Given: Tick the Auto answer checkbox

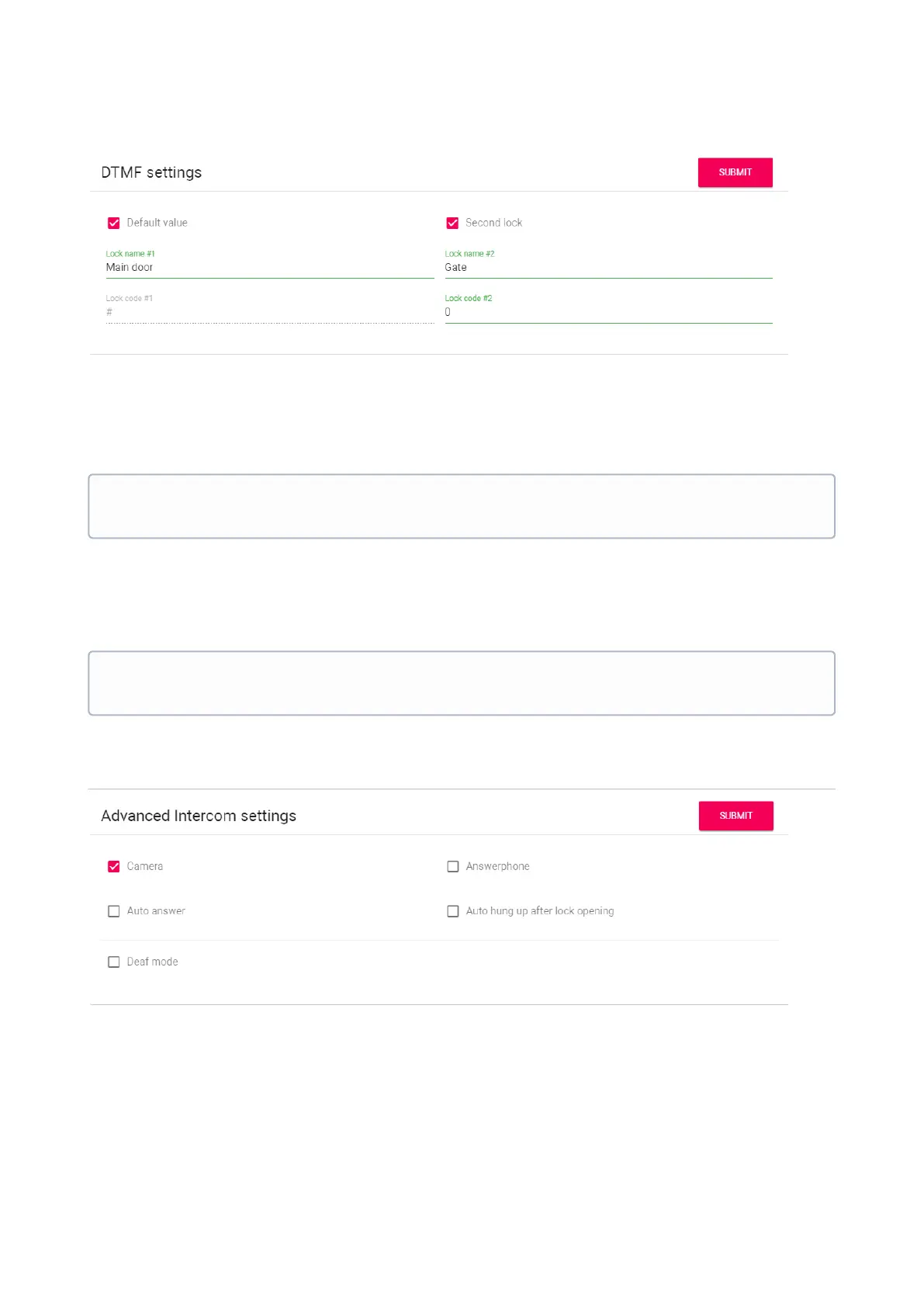Looking at the screenshot, I should click(x=114, y=911).
